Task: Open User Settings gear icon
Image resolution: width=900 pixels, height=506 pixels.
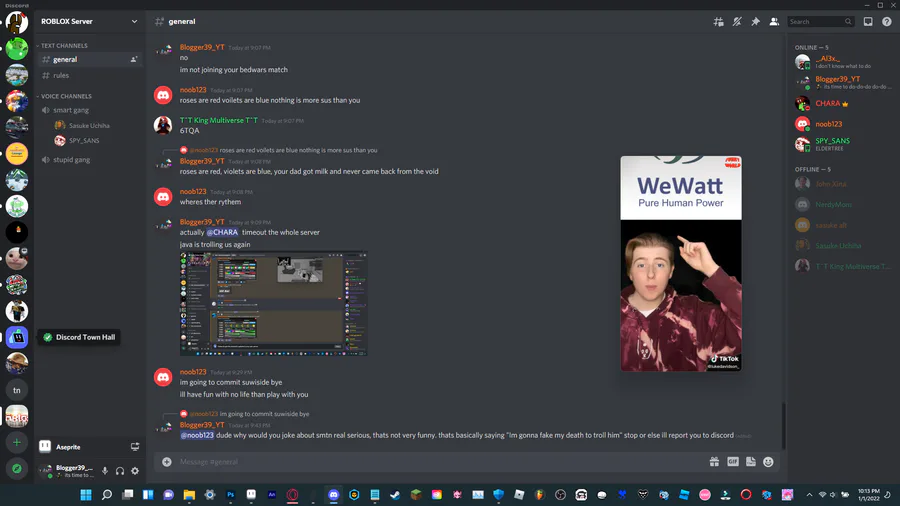Action: 135,471
